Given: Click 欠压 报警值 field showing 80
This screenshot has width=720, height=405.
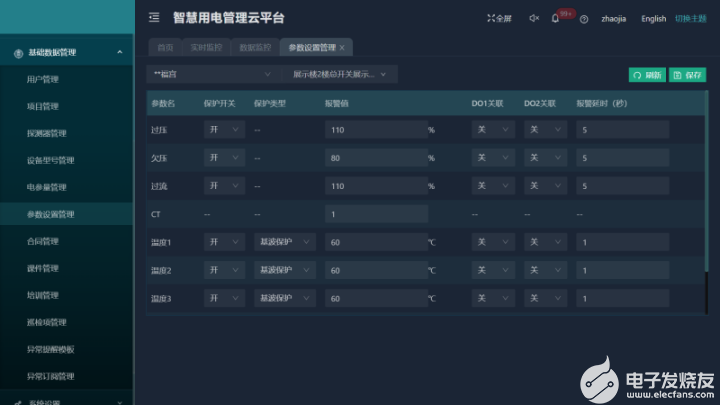Looking at the screenshot, I should click(376, 158).
